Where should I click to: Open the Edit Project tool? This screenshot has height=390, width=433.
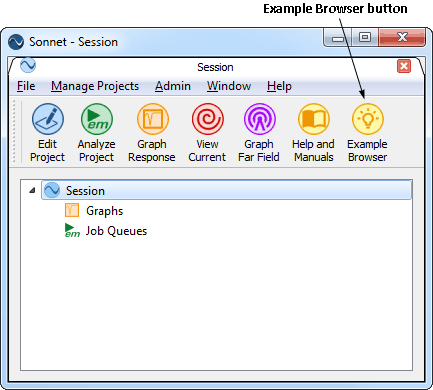[47, 133]
